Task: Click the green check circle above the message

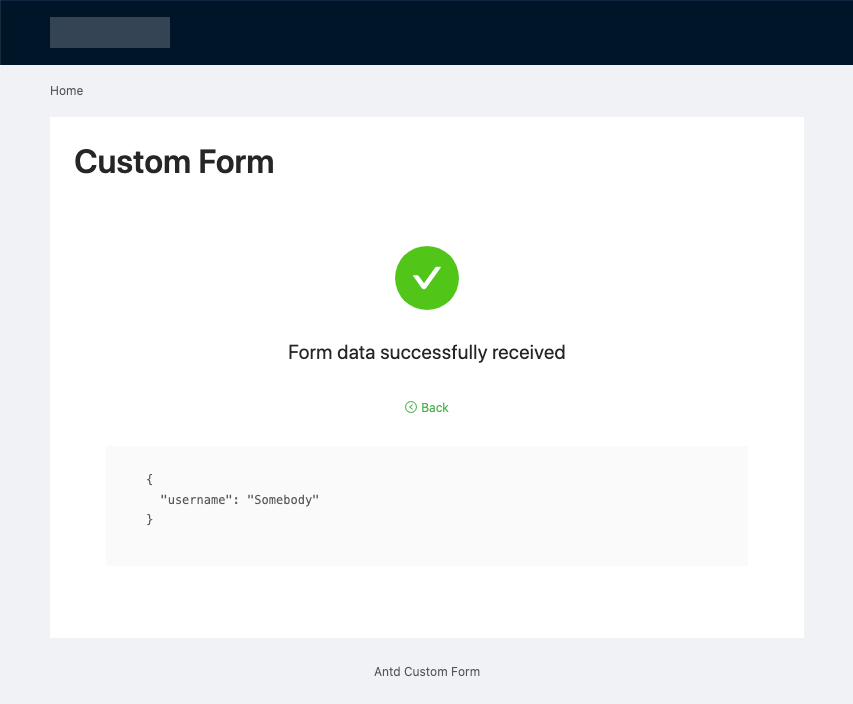Action: (427, 278)
